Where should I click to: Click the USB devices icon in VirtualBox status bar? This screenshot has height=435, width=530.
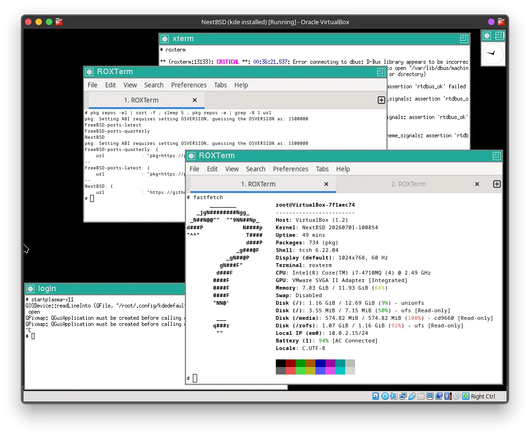tap(412, 396)
